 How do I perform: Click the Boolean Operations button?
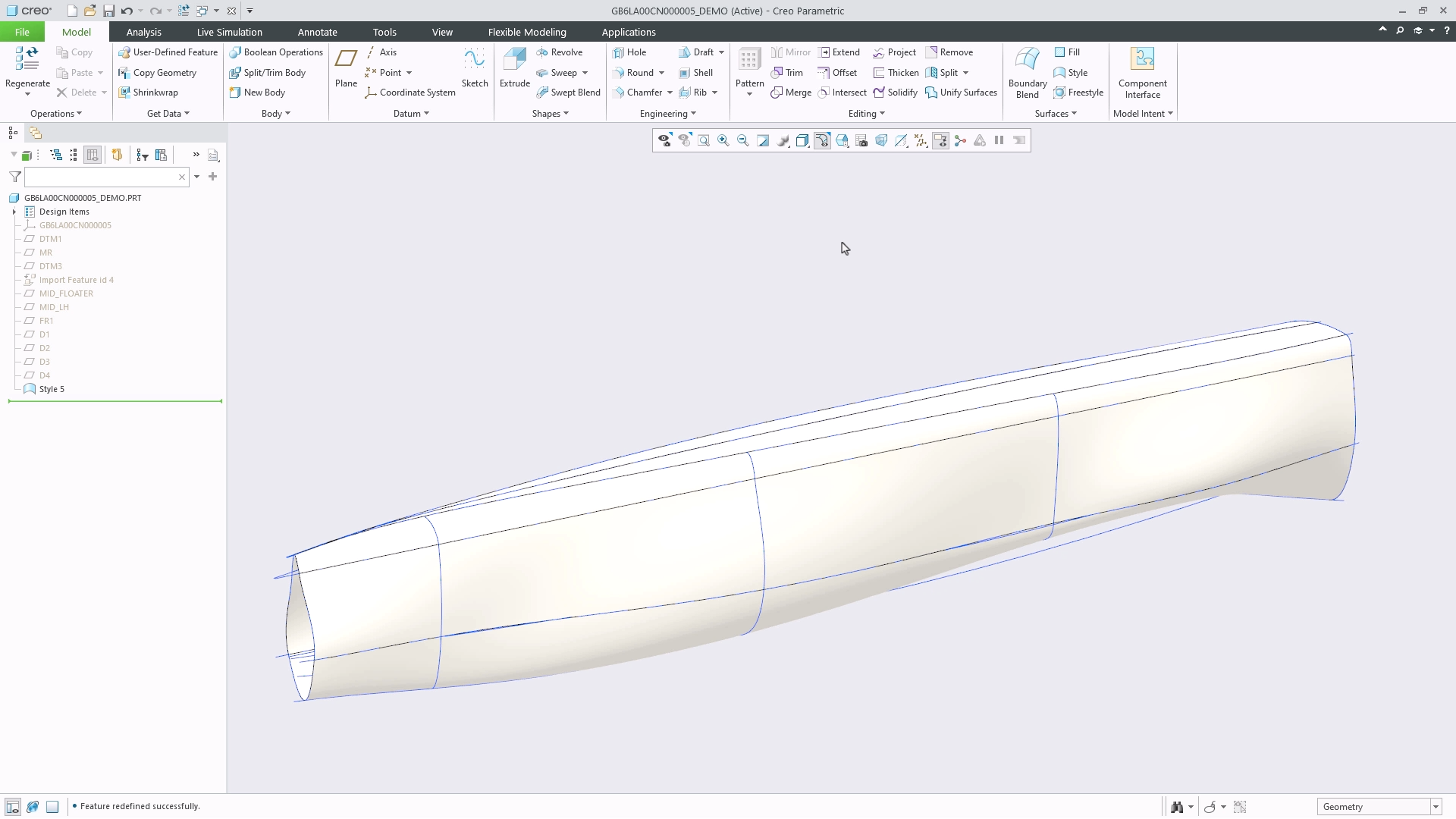click(x=276, y=52)
